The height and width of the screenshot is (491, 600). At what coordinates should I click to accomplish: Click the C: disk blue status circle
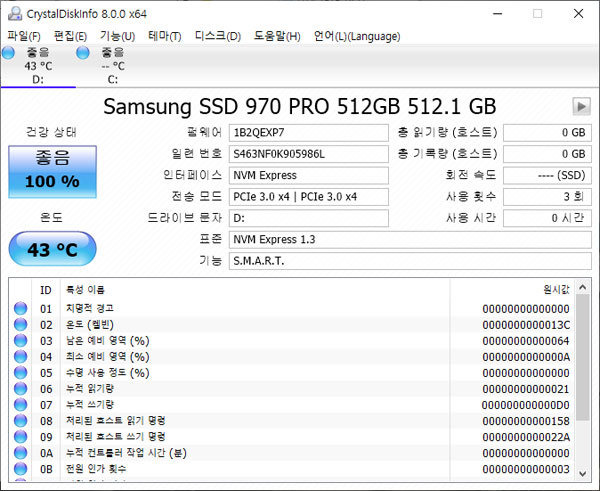click(83, 53)
